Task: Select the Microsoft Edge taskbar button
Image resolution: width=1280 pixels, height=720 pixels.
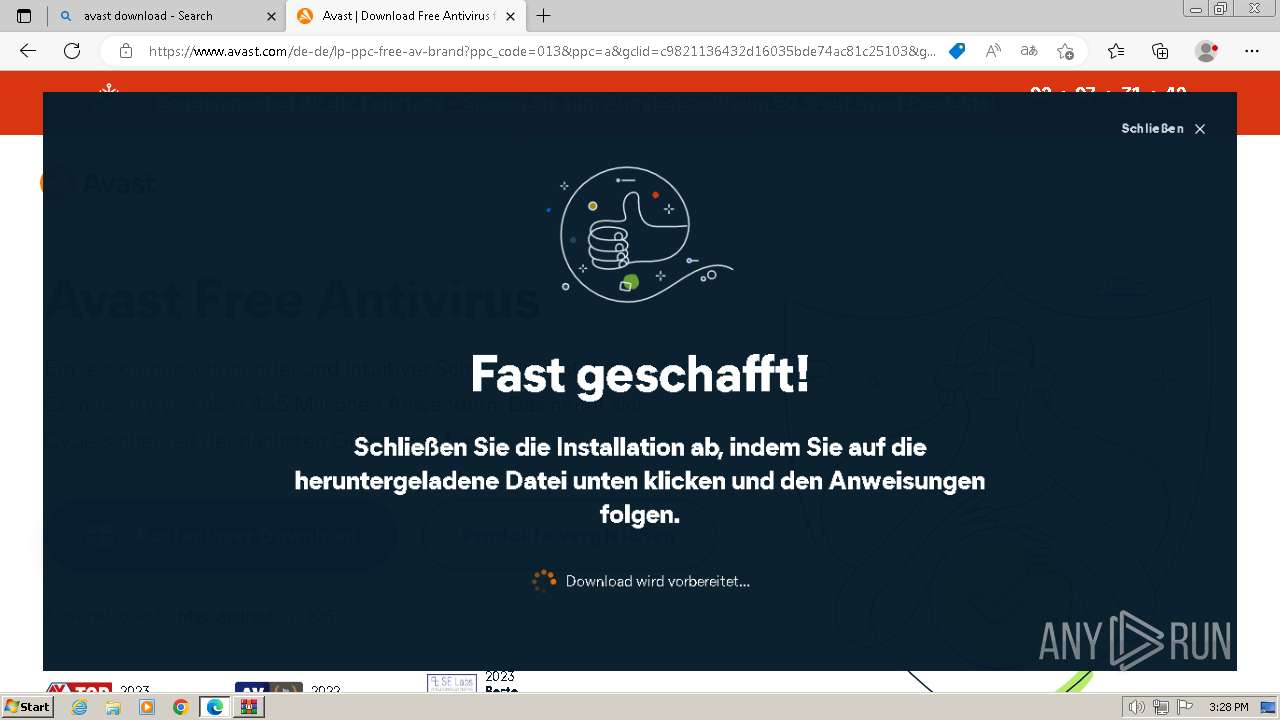Action: (x=215, y=707)
